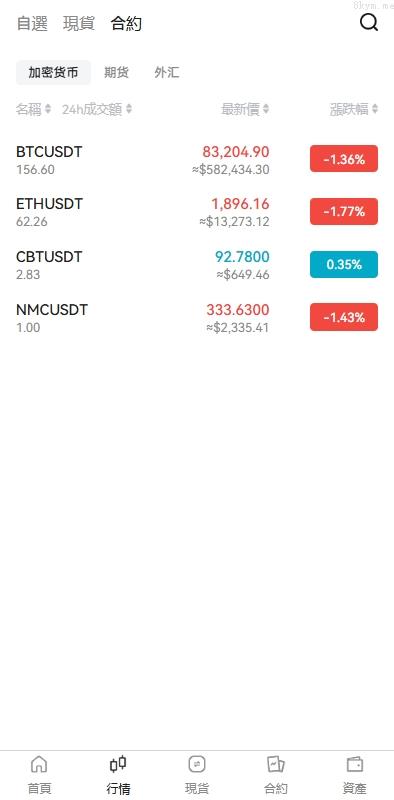Open the 現貨 spot trading icon

click(196, 764)
